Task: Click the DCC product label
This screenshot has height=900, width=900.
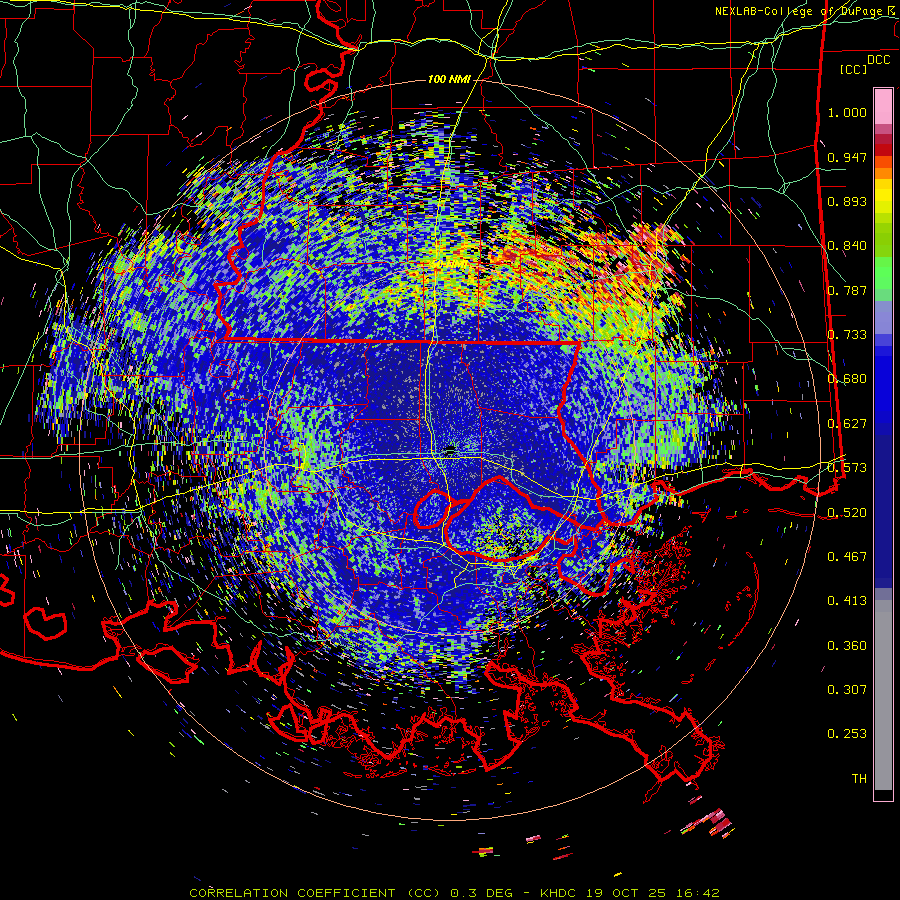Action: pos(878,60)
